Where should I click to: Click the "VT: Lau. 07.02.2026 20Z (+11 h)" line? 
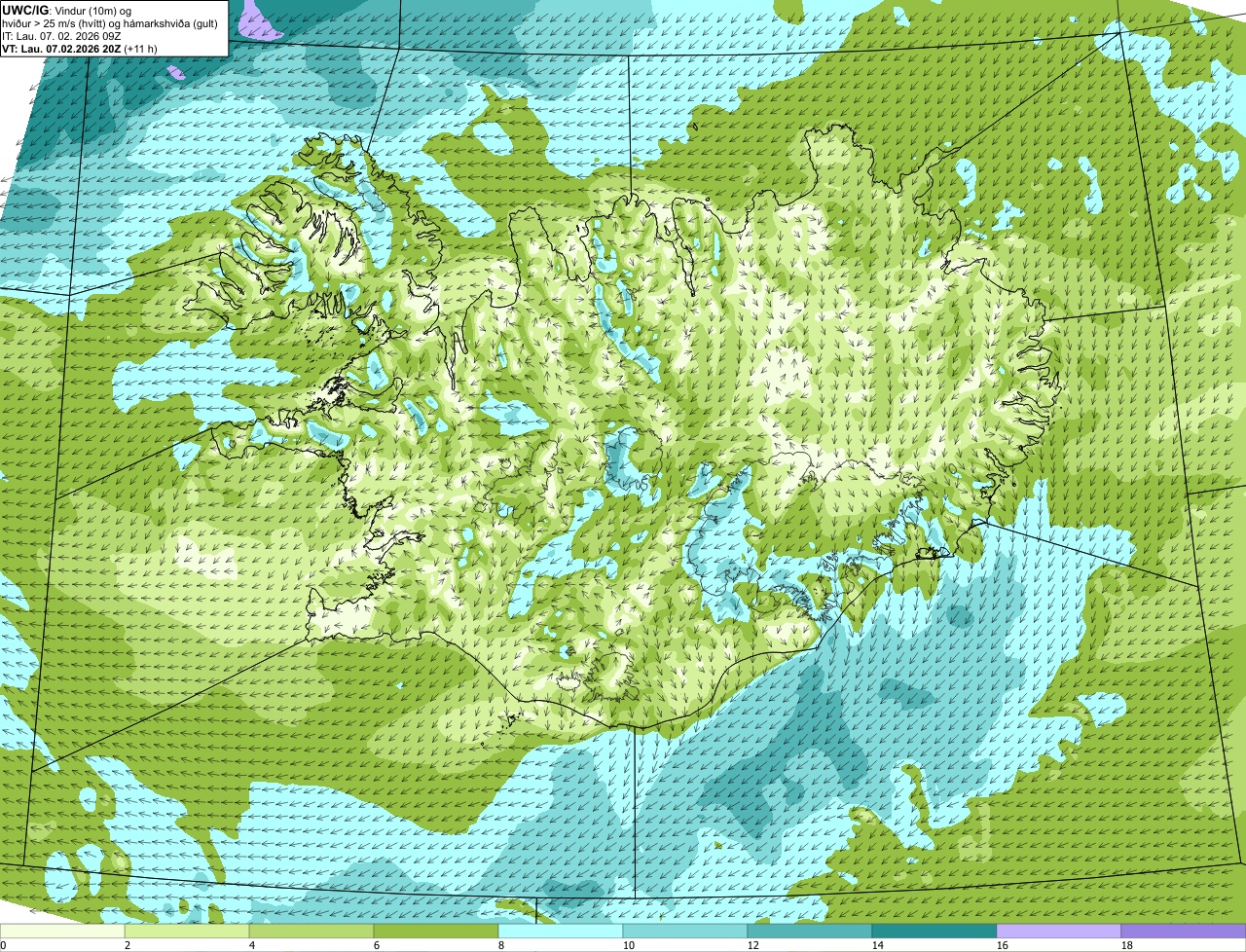tap(80, 48)
